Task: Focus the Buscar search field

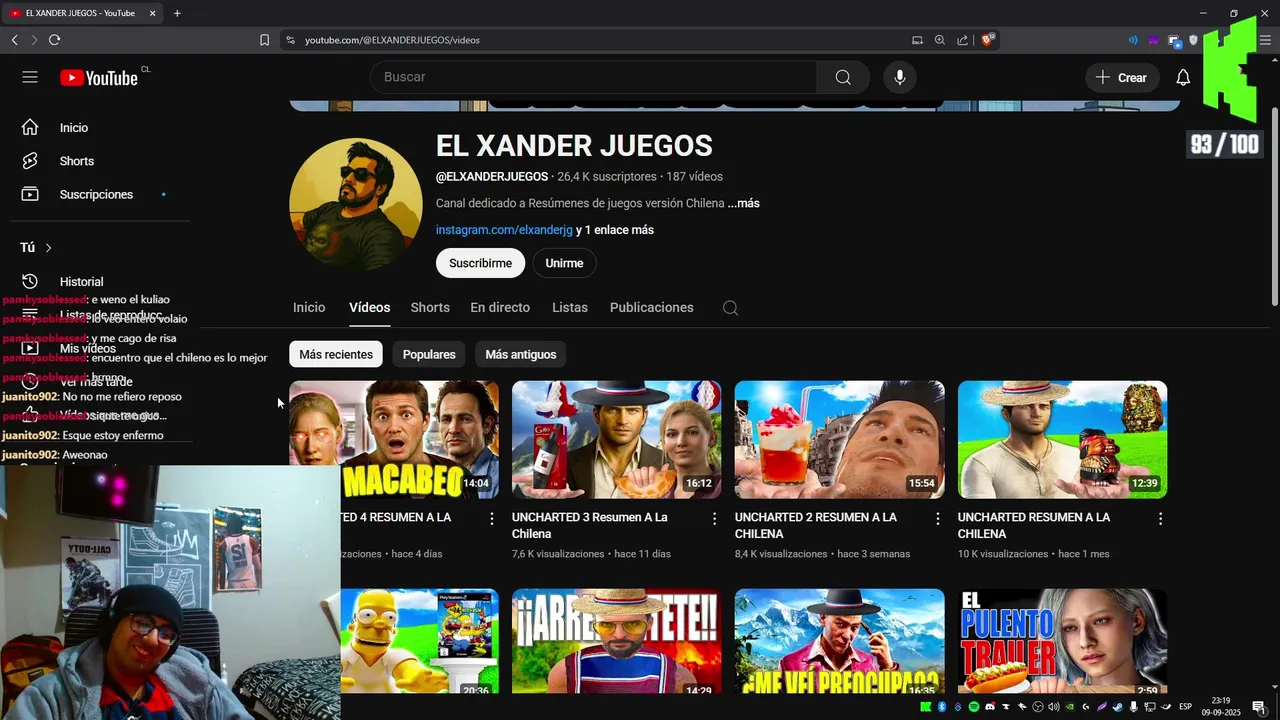Action: tap(593, 77)
